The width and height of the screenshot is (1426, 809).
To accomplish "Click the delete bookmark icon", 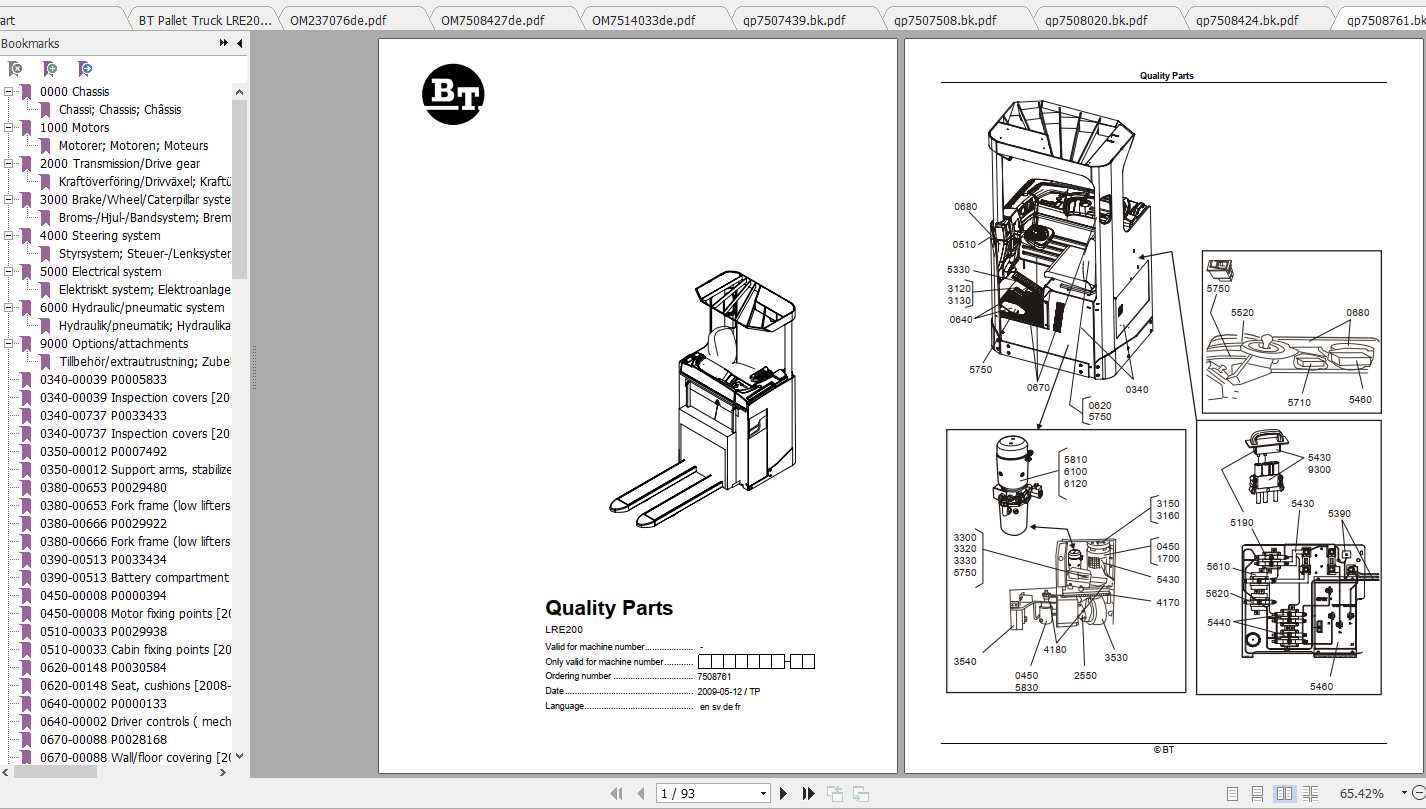I will click(15, 69).
